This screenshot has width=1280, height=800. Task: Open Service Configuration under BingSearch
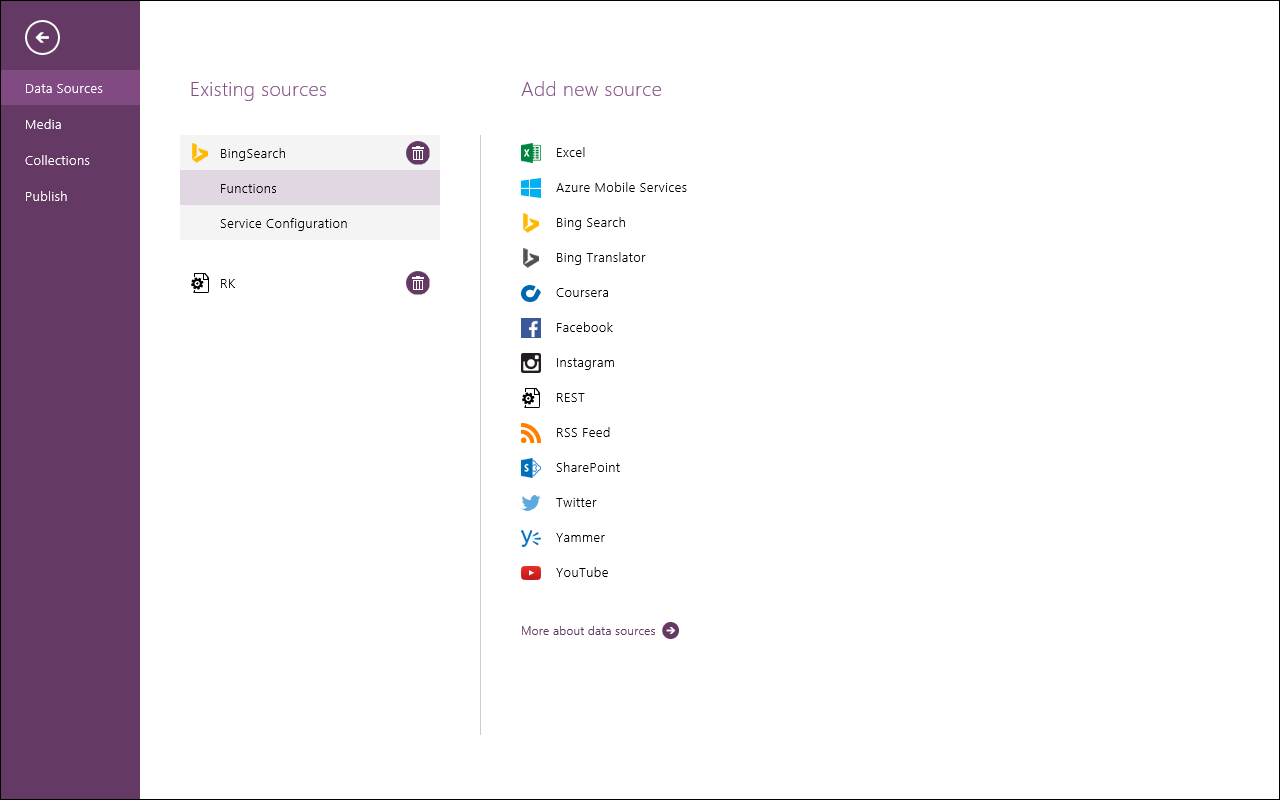(x=310, y=223)
